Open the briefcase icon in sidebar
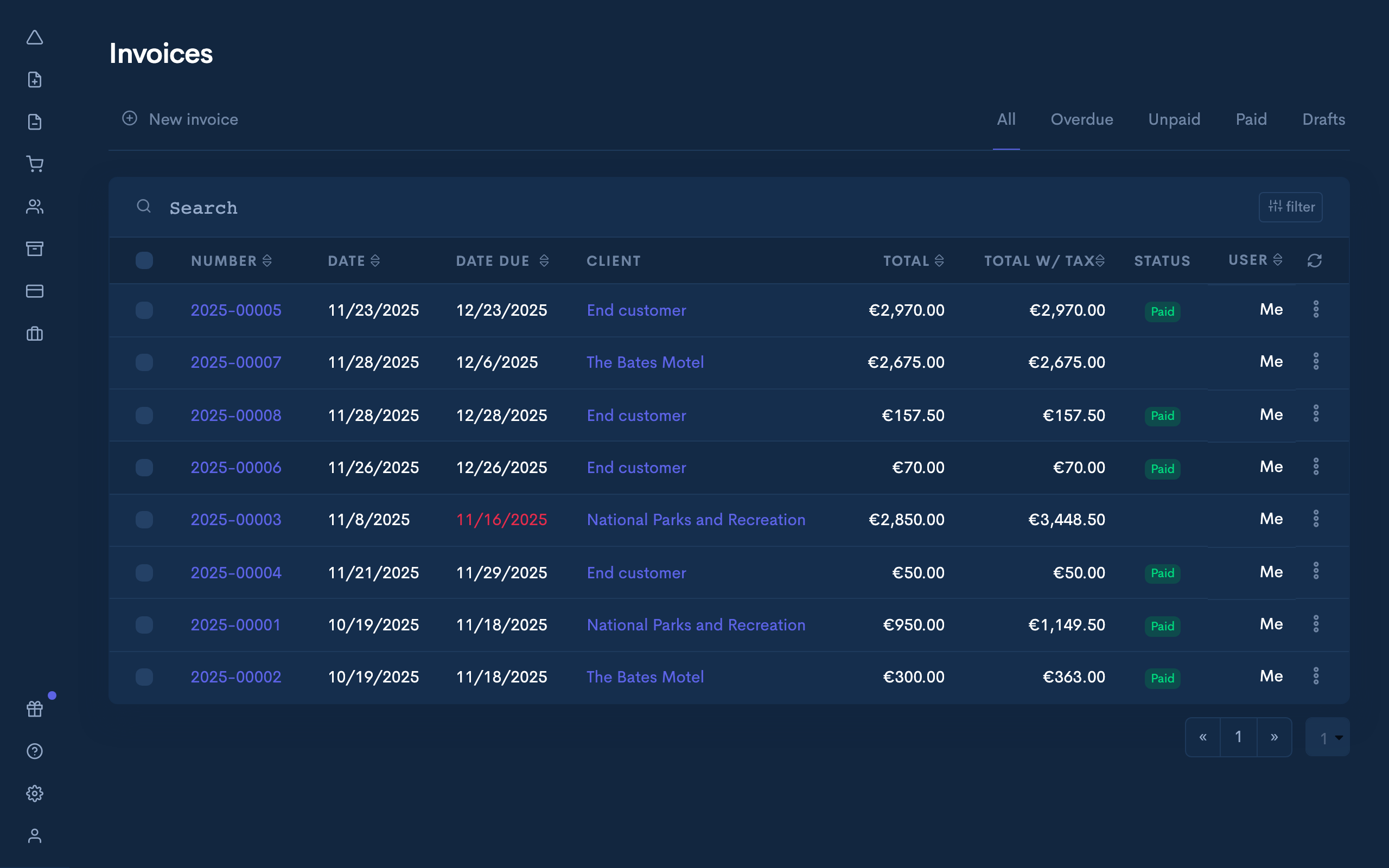Image resolution: width=1389 pixels, height=868 pixels. click(35, 334)
